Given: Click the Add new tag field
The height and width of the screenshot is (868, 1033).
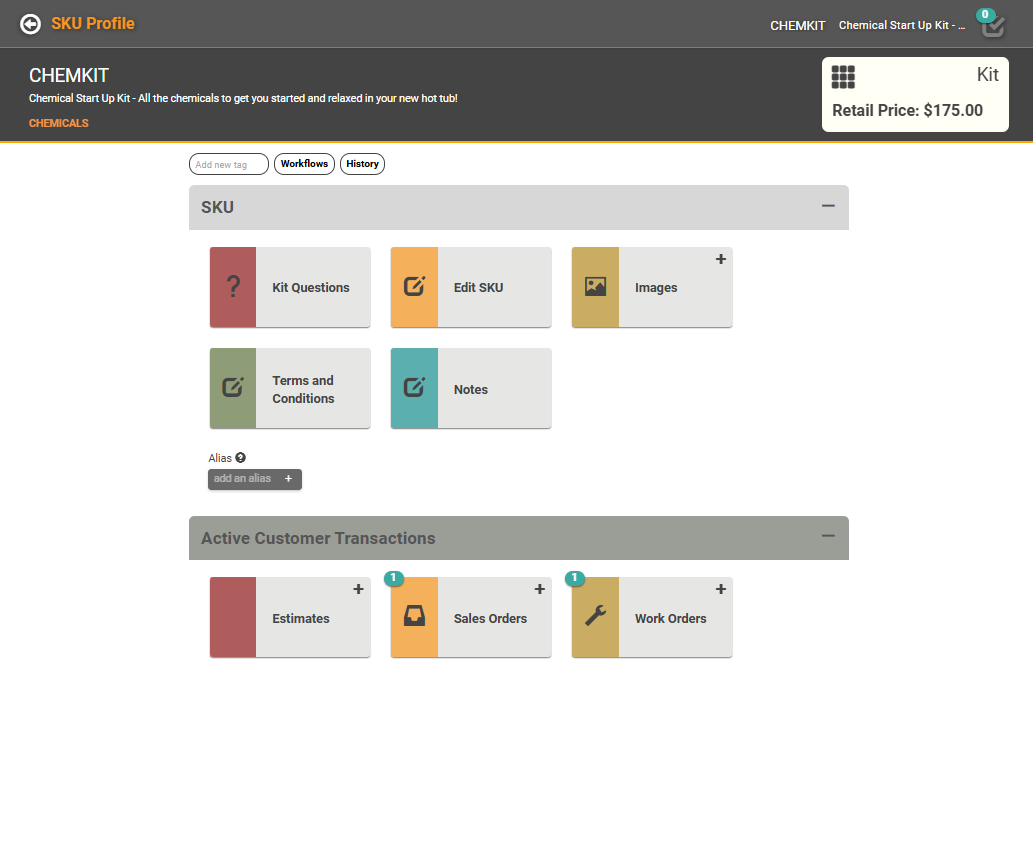Looking at the screenshot, I should pyautogui.click(x=229, y=165).
